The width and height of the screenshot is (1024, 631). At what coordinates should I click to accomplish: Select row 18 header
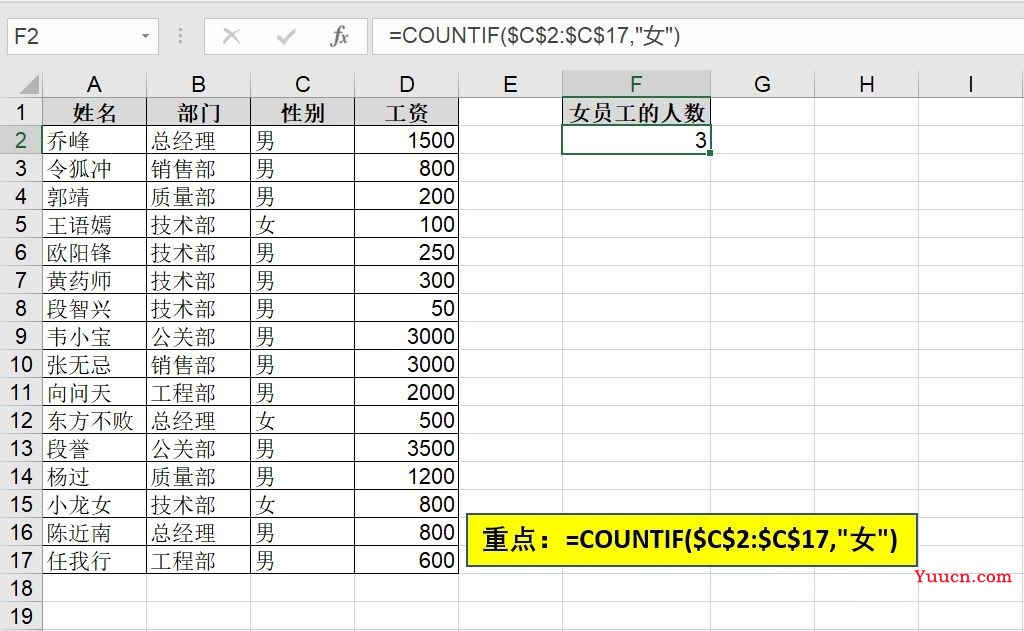[x=21, y=589]
